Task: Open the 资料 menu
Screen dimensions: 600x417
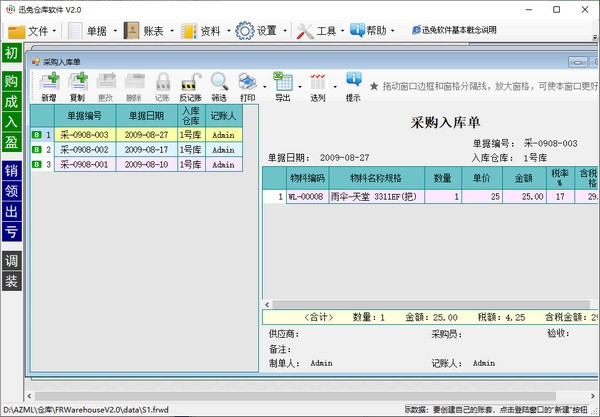Action: [202, 31]
